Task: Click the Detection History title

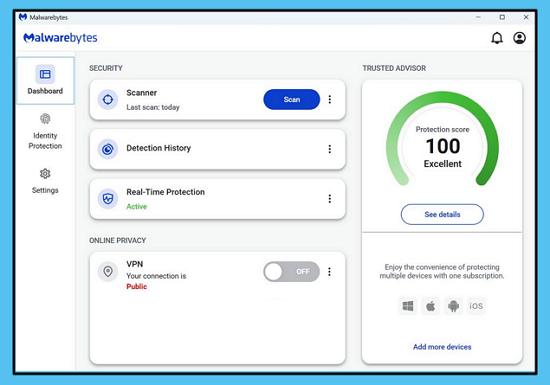Action: [159, 148]
